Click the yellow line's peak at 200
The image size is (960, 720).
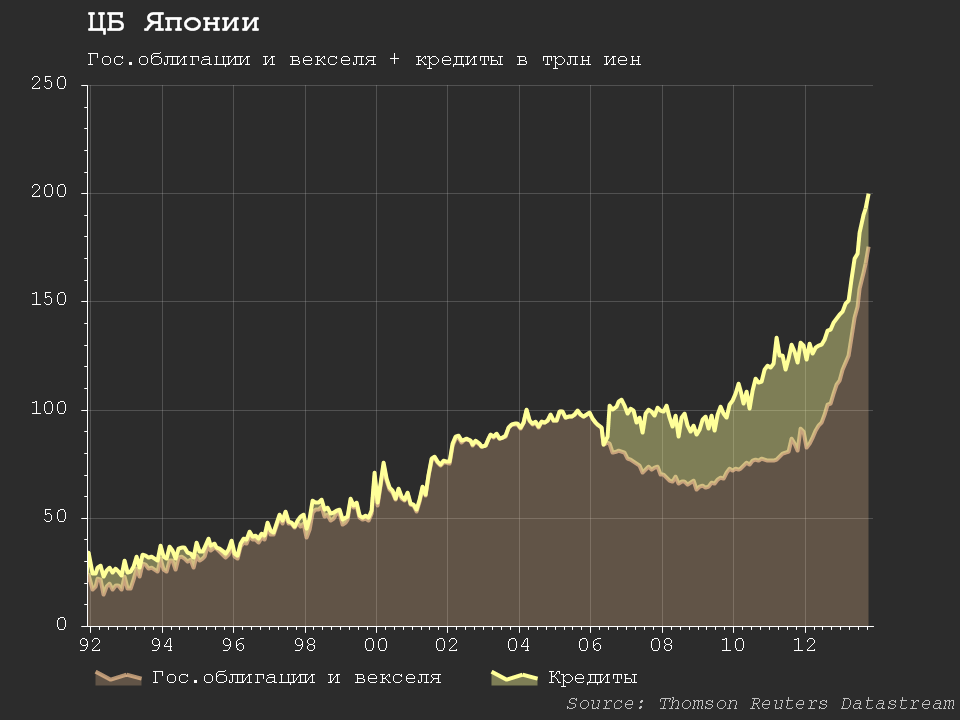click(869, 195)
